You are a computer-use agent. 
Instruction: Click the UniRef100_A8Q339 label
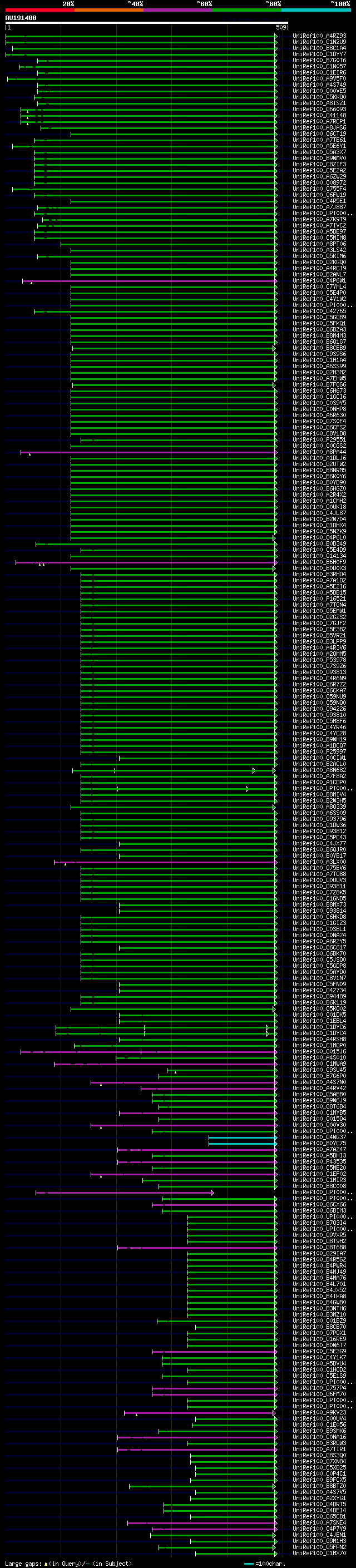point(319,807)
